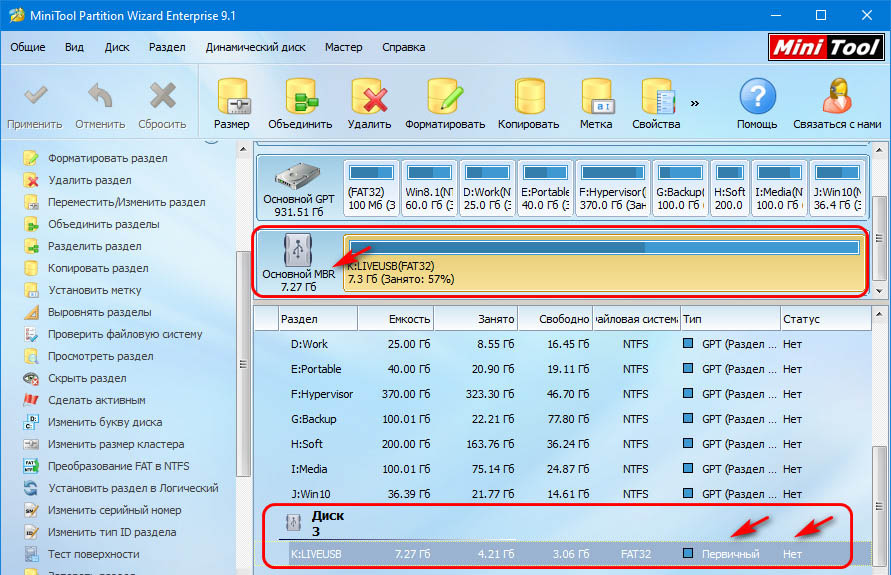Open the Мастер menu
The width and height of the screenshot is (891, 575).
coord(343,47)
